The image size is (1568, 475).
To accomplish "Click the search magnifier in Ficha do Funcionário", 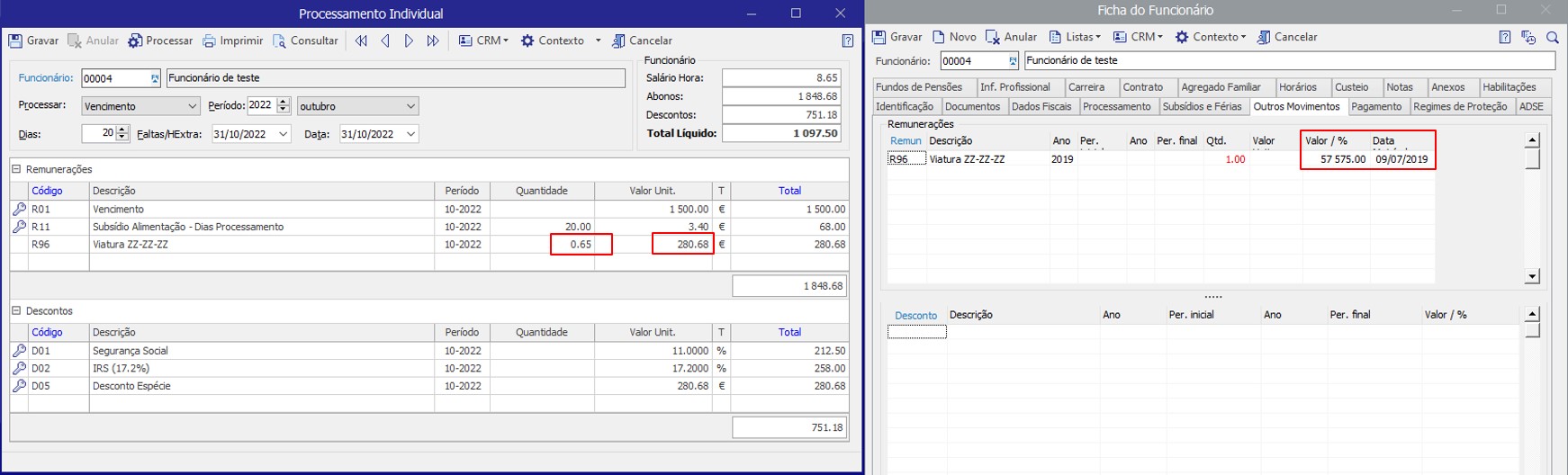I will (1552, 37).
